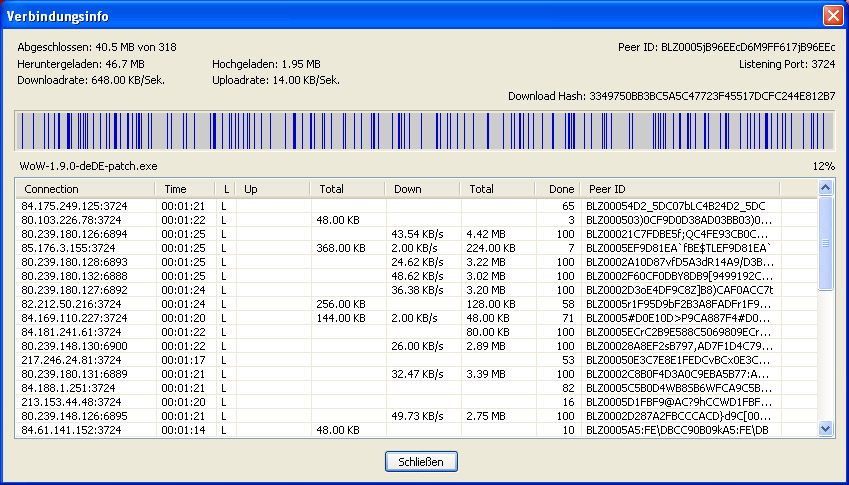Click peer ID BLZ0005A5:FE\DBCC90B09kA5:FE\DB

[677, 430]
